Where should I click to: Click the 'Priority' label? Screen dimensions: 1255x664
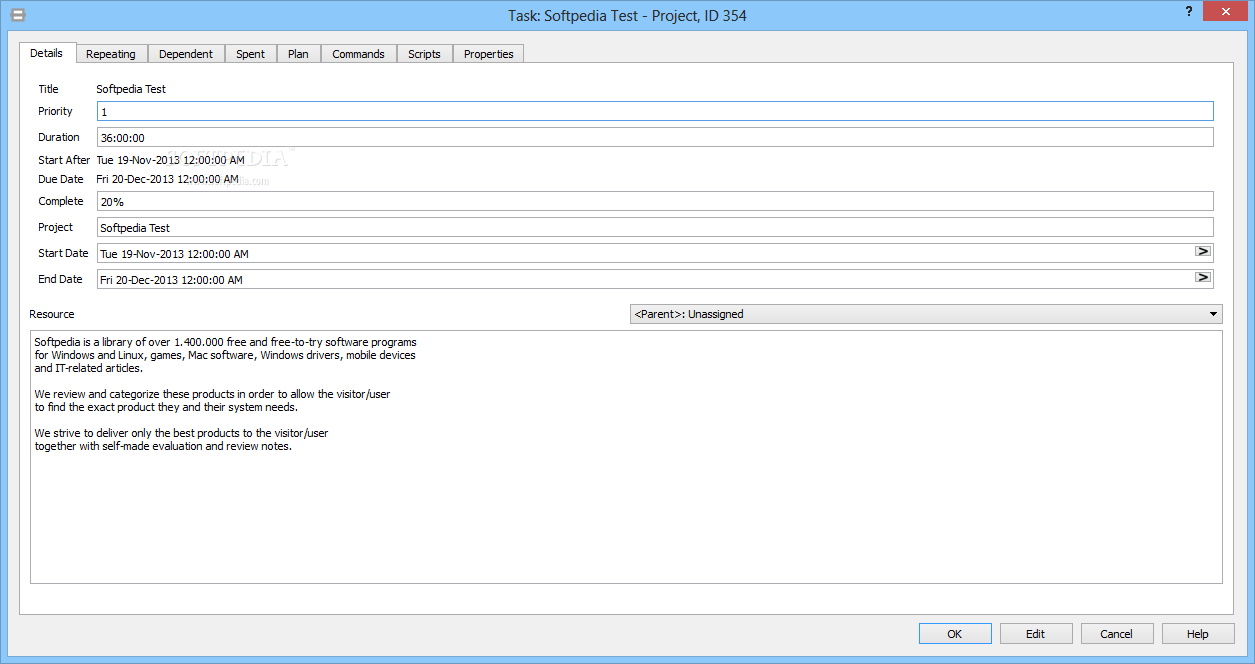point(56,111)
